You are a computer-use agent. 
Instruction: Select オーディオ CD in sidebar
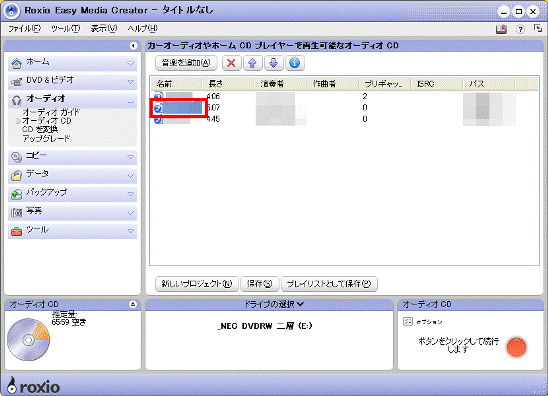tap(47, 121)
